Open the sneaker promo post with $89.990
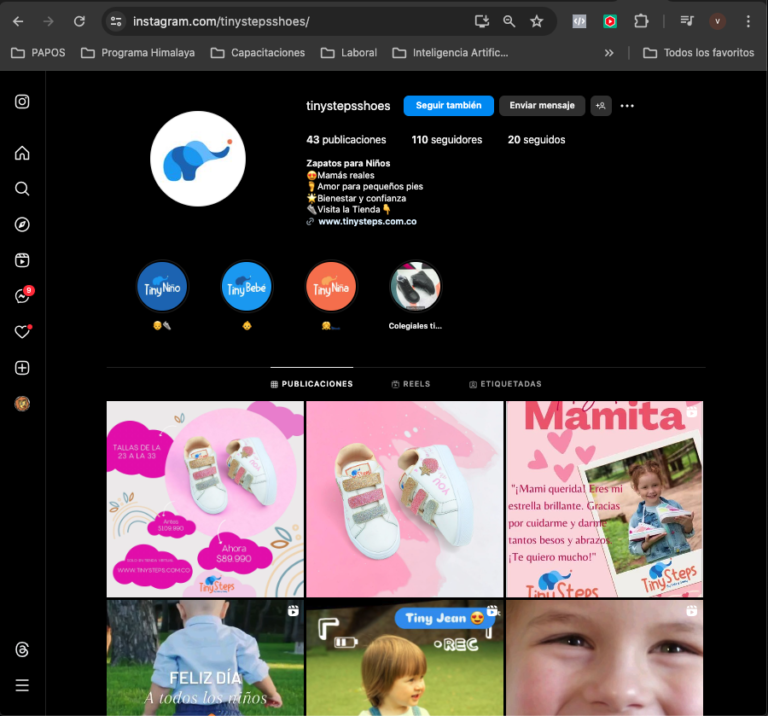Image resolution: width=768 pixels, height=716 pixels. (205, 499)
